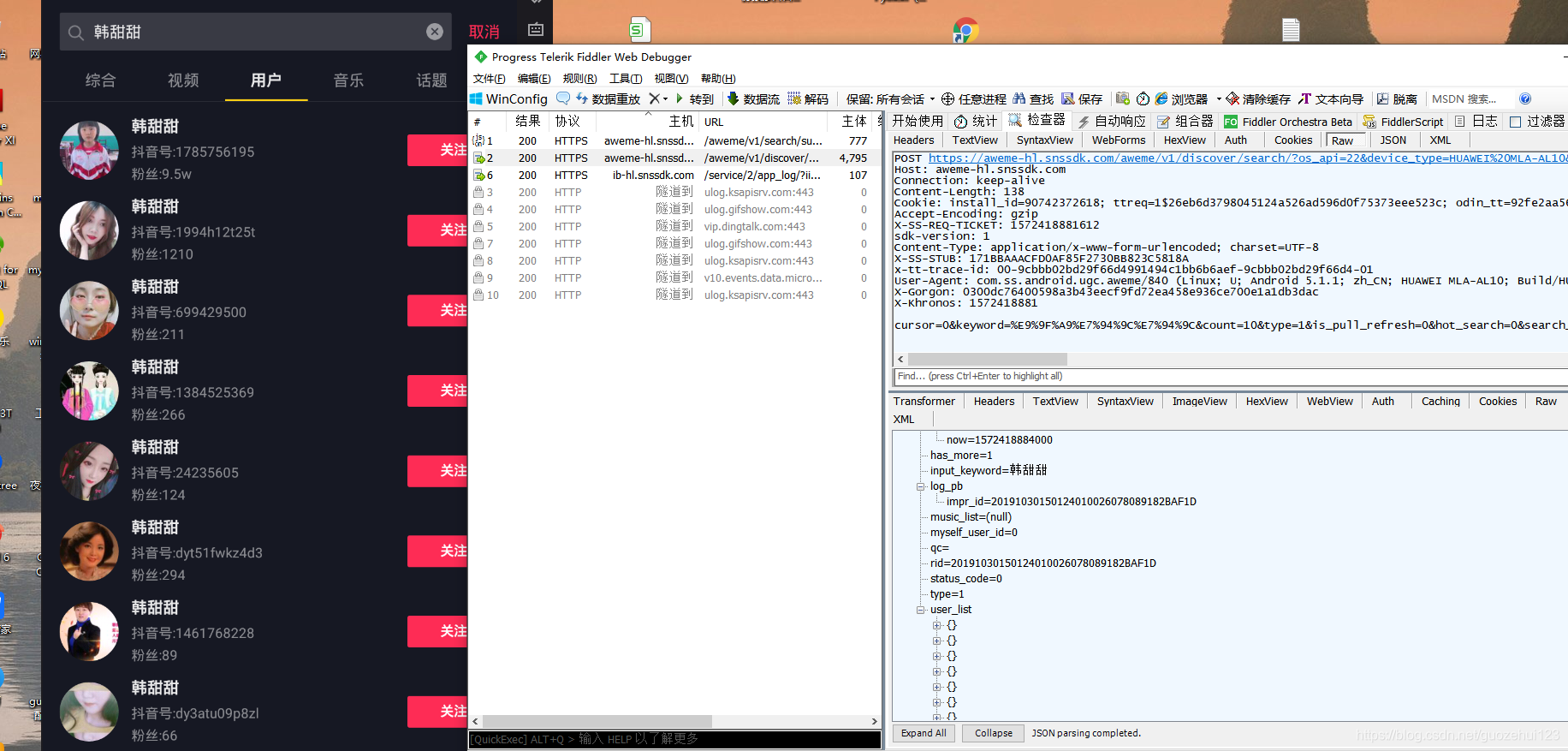Image resolution: width=1568 pixels, height=751 pixels.
Task: Click the Find text input field
Action: pyautogui.click(x=1231, y=376)
